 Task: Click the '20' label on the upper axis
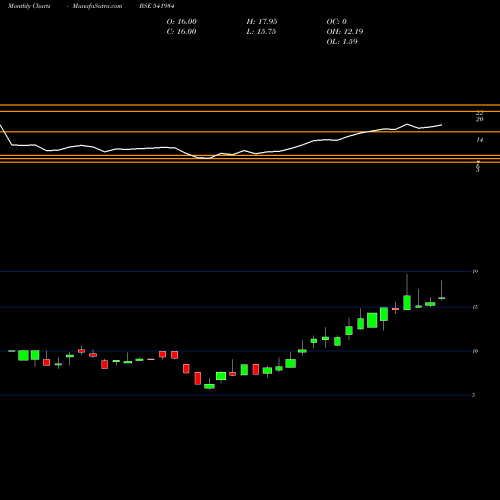(x=479, y=119)
